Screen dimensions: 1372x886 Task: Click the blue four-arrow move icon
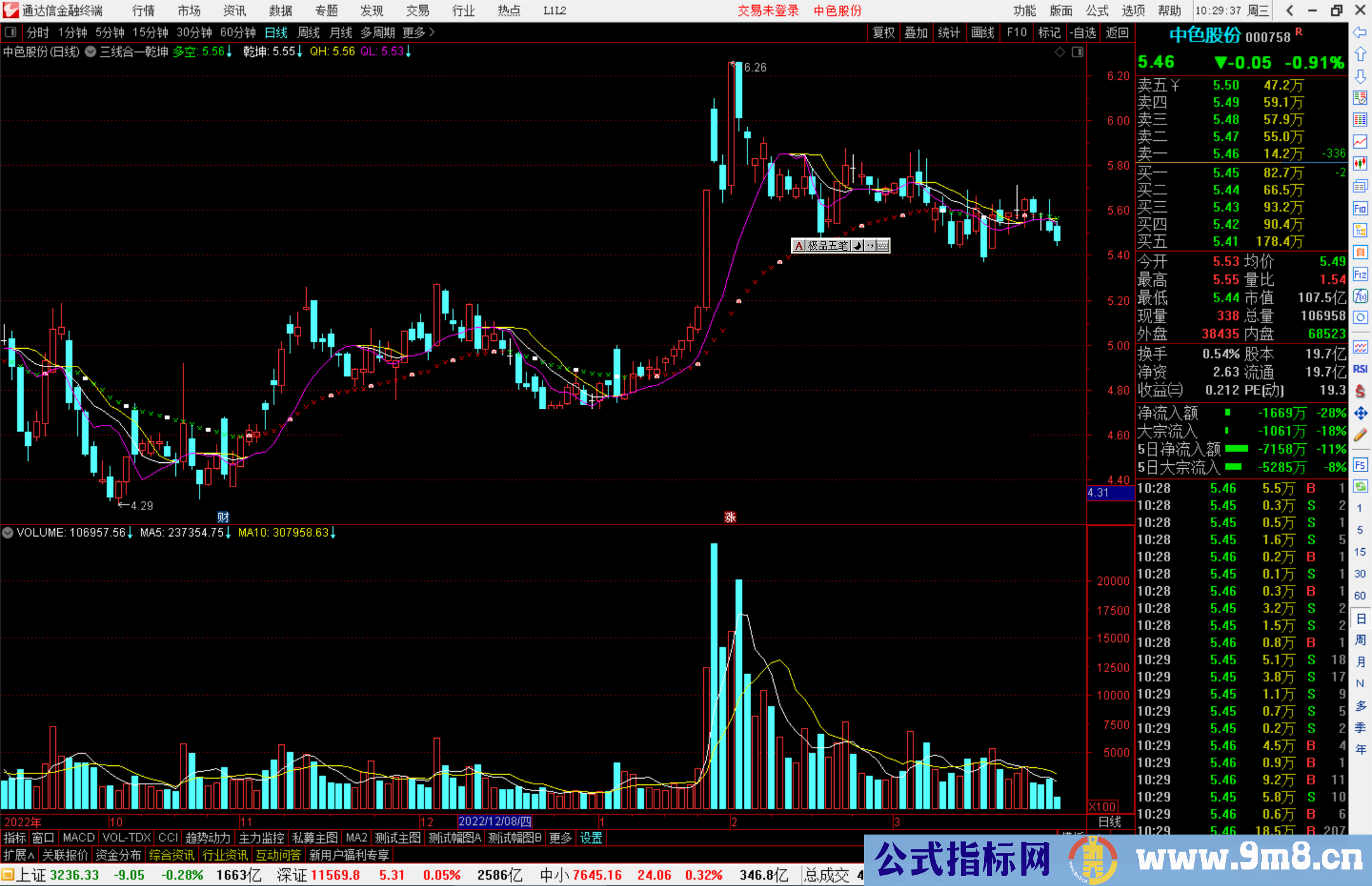click(x=1360, y=413)
